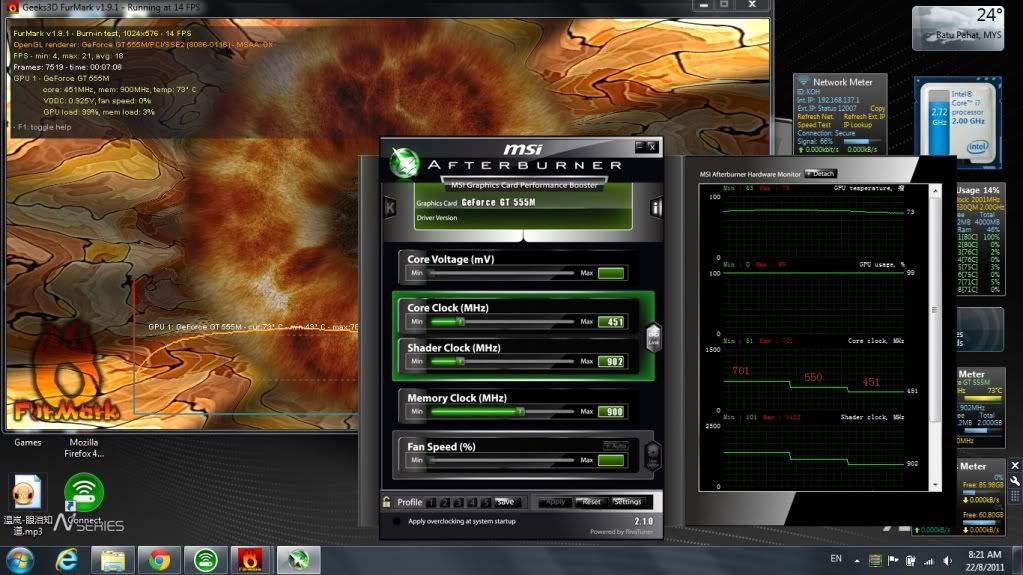
Task: Toggle apply overclocking at system startup
Action: coord(397,521)
